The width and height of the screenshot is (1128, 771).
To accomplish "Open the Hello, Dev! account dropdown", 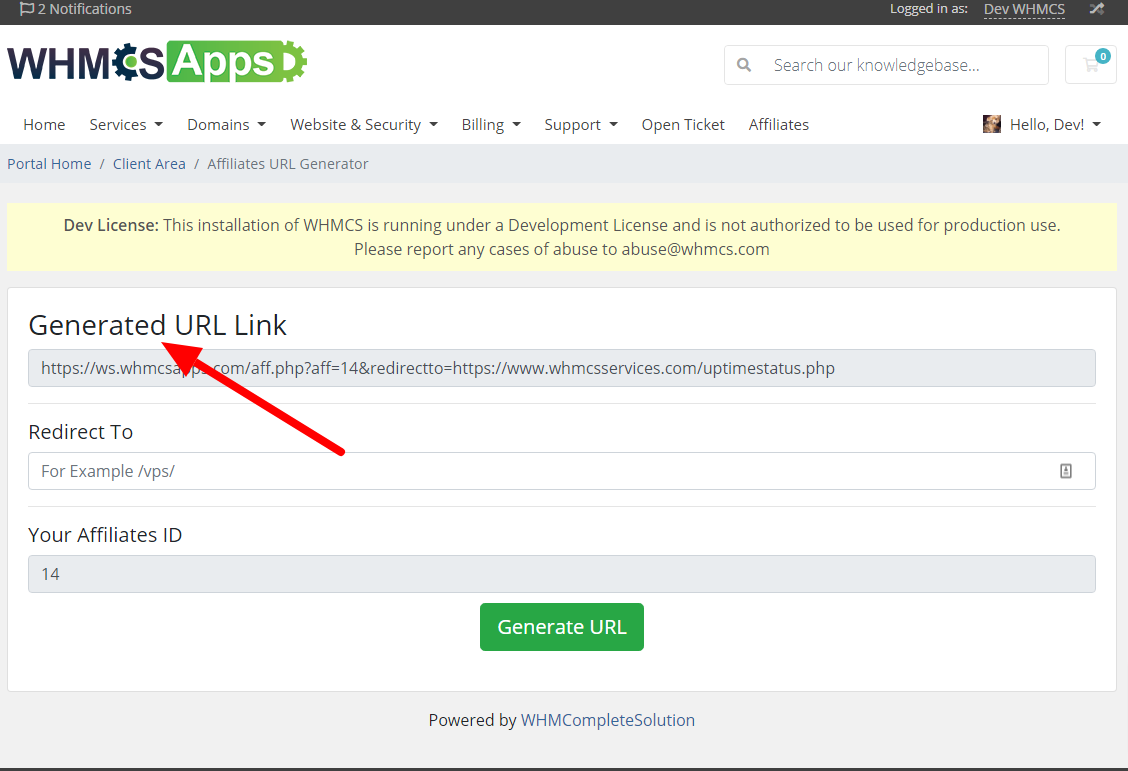I will point(1042,124).
